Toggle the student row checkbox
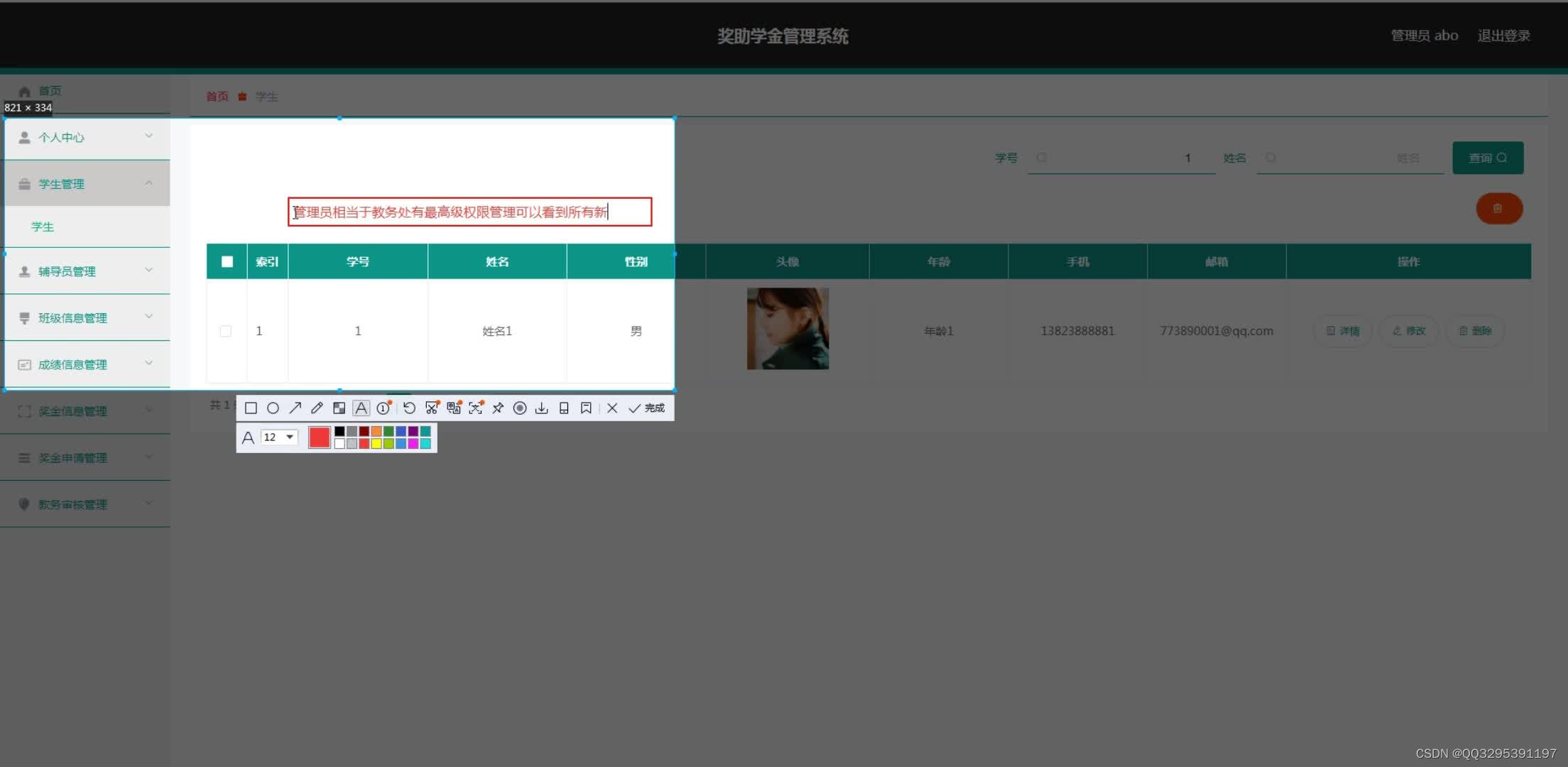The image size is (1568, 767). coord(225,330)
